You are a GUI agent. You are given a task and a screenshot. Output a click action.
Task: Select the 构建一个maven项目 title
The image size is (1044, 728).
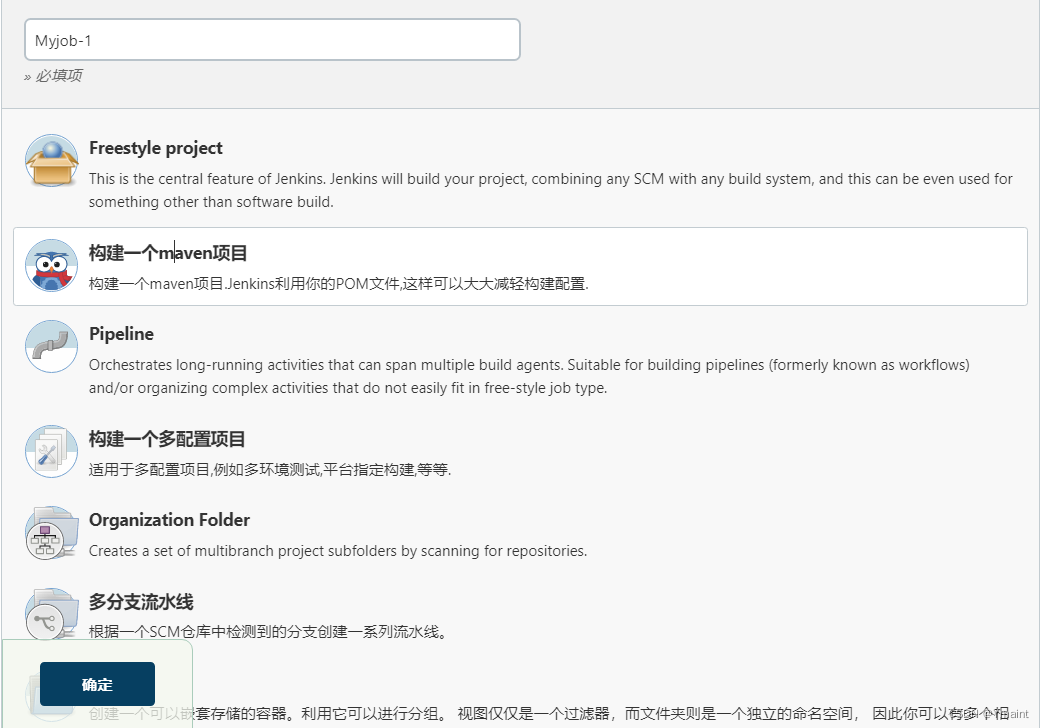pos(168,253)
